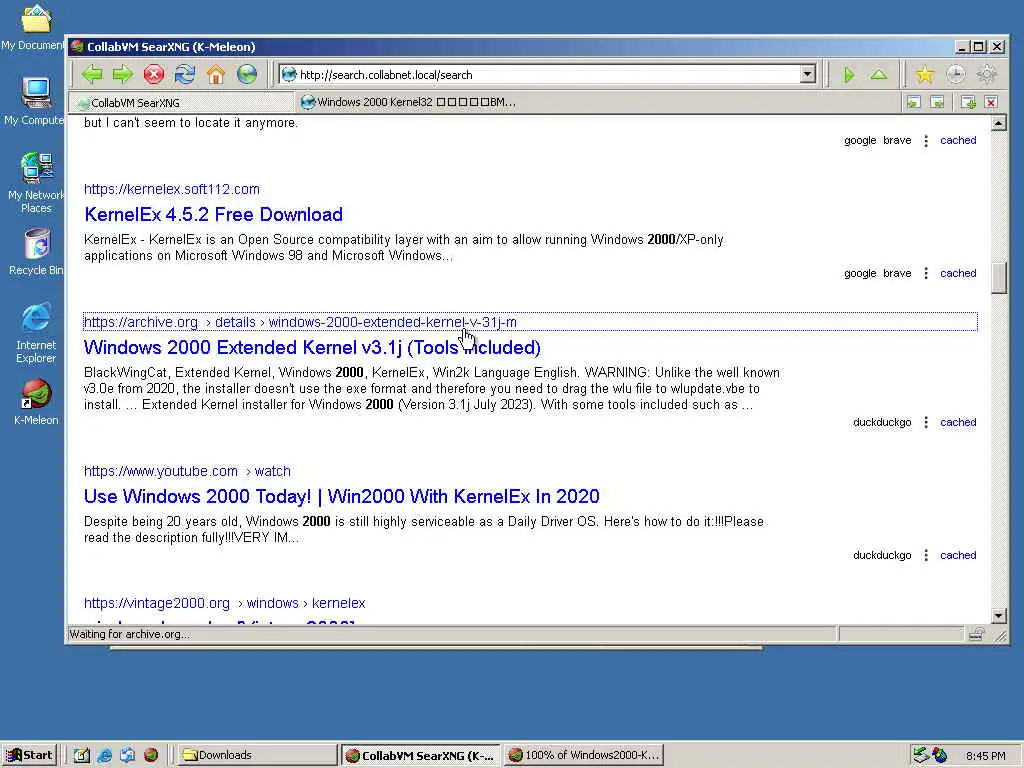Image resolution: width=1024 pixels, height=768 pixels.
Task: Launch K-Meleon desktop shortcut
Action: point(36,402)
